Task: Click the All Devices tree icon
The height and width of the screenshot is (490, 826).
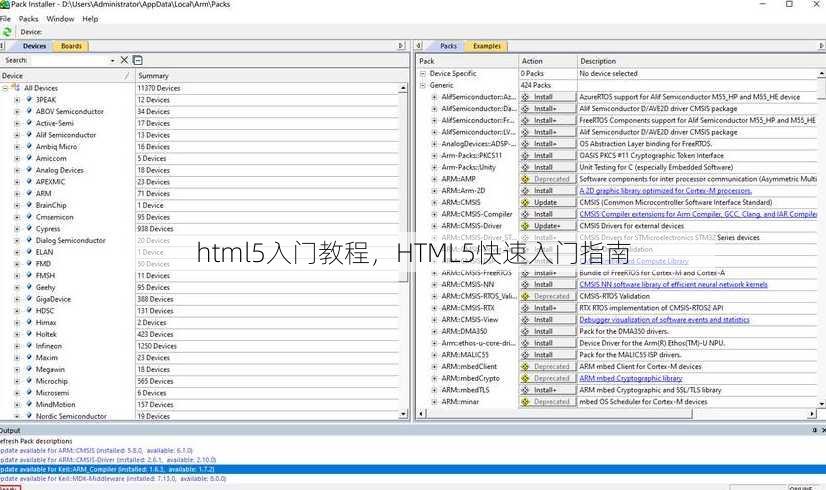Action: tap(16, 88)
